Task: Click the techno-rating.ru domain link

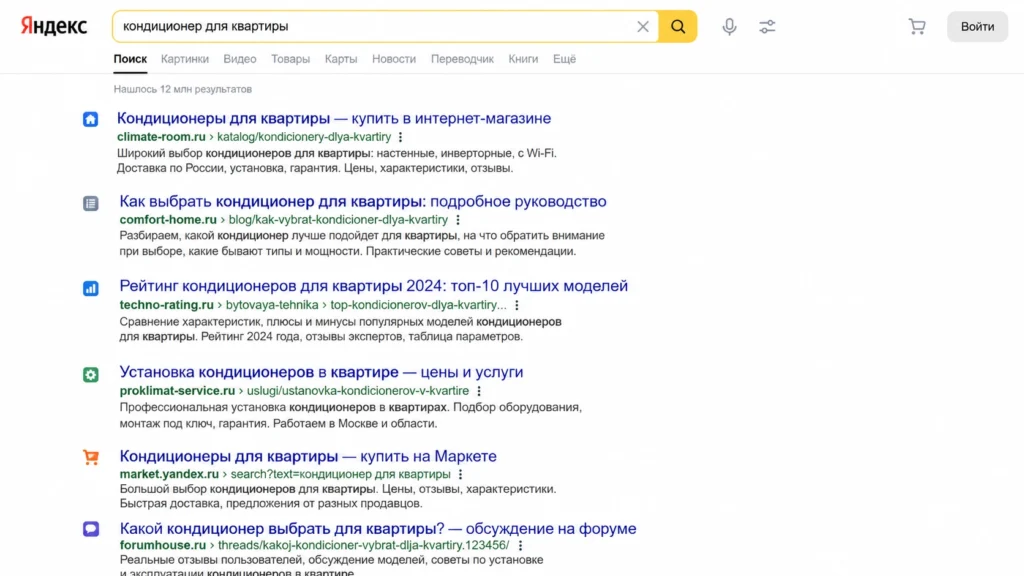Action: [167, 304]
